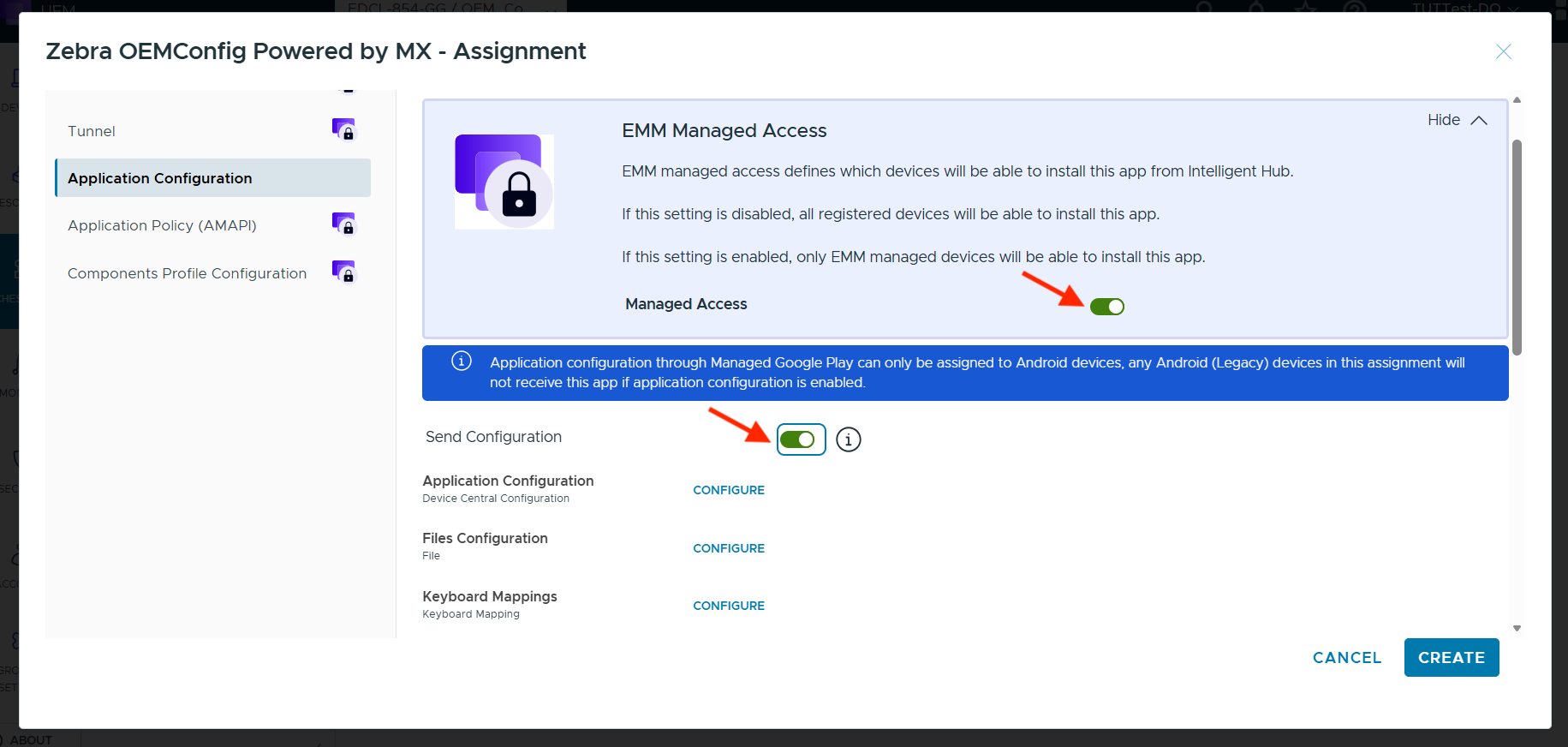Select the Application Configuration sidebar tab
1568x747 pixels.
160,178
